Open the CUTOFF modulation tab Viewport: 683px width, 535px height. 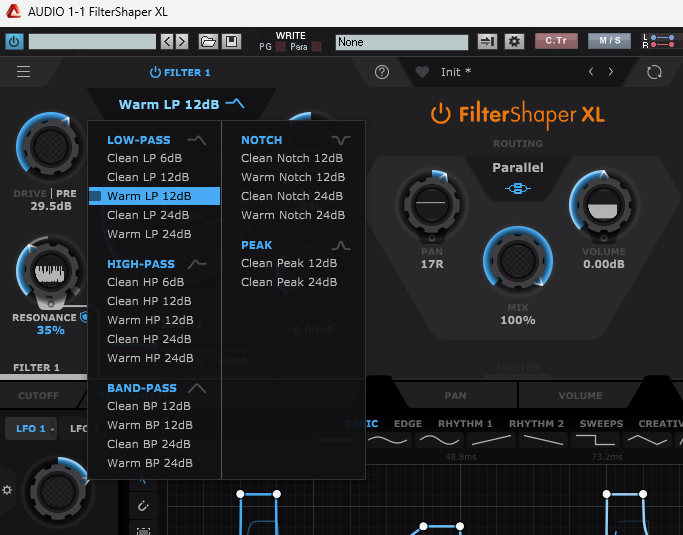click(38, 396)
